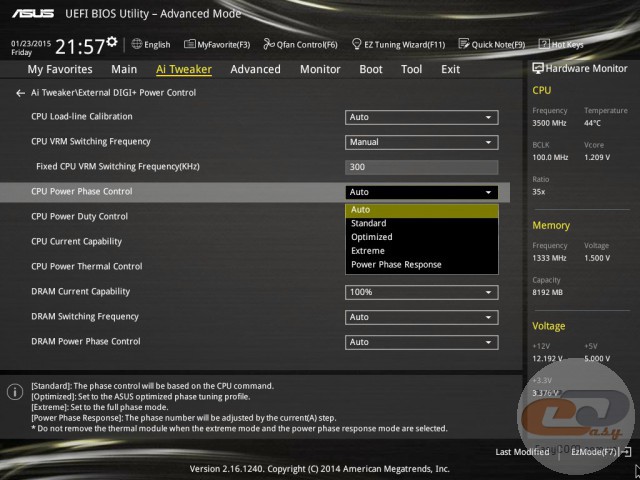Click the 35x ratio value
The height and width of the screenshot is (480, 640).
539,192
